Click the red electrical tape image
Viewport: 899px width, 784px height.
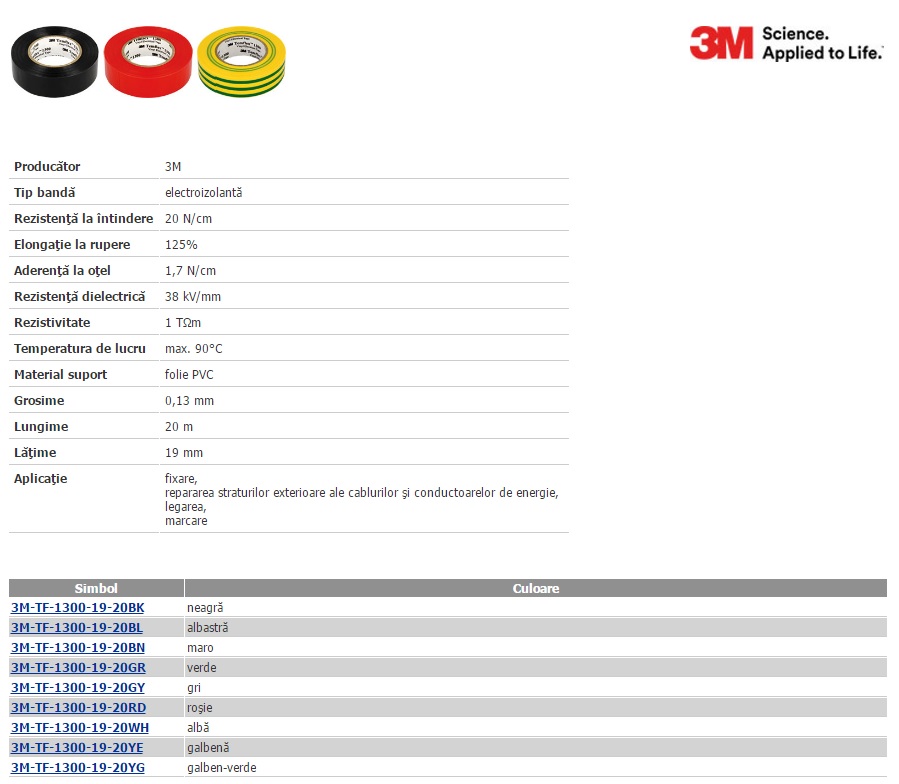point(148,61)
